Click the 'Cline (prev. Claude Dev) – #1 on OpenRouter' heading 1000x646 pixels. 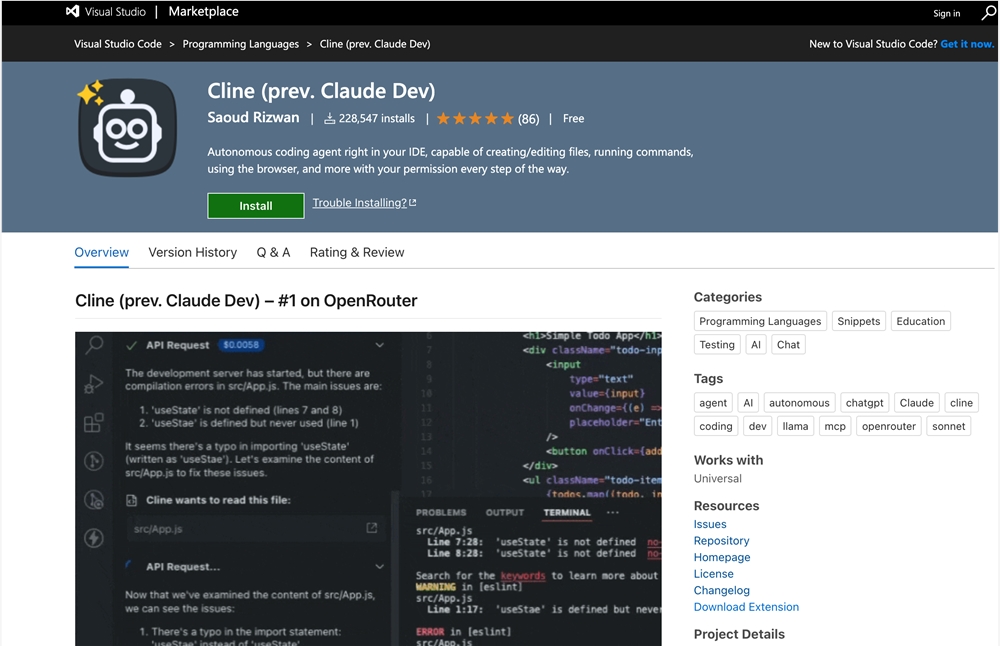(246, 300)
